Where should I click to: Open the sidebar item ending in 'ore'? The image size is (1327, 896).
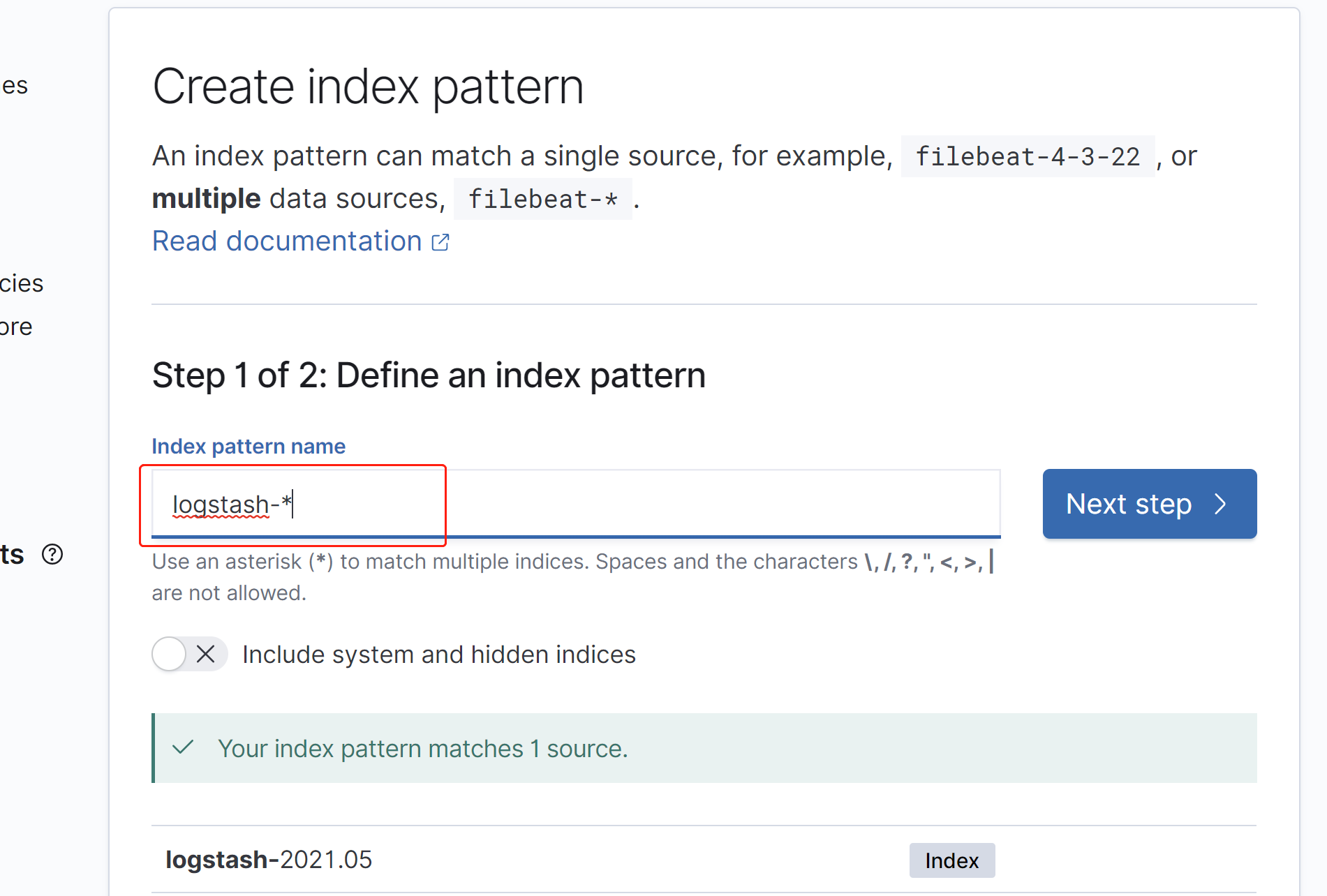(x=16, y=327)
